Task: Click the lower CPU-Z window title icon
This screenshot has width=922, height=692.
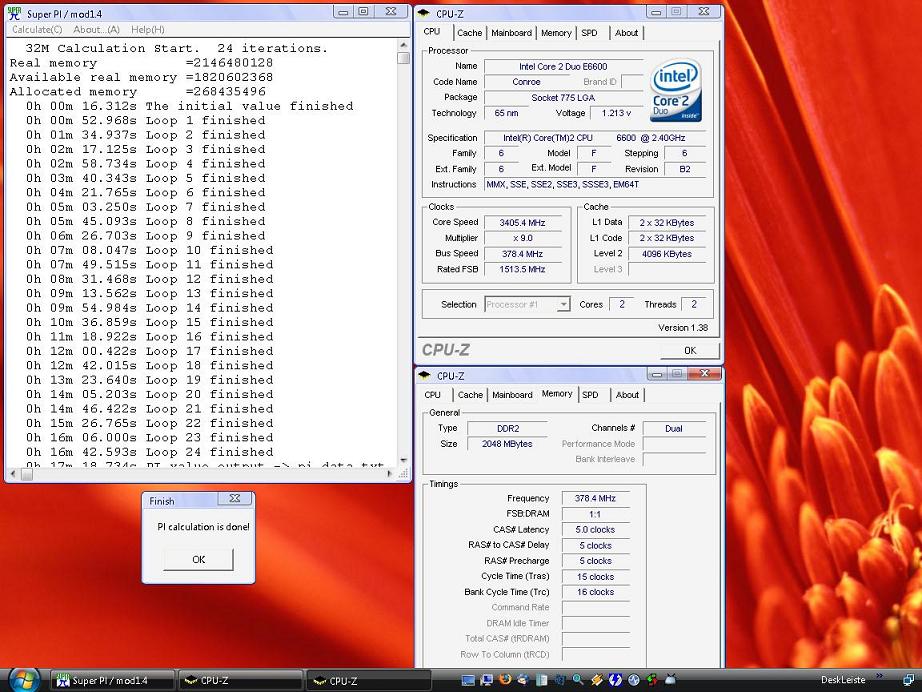Action: [x=425, y=375]
